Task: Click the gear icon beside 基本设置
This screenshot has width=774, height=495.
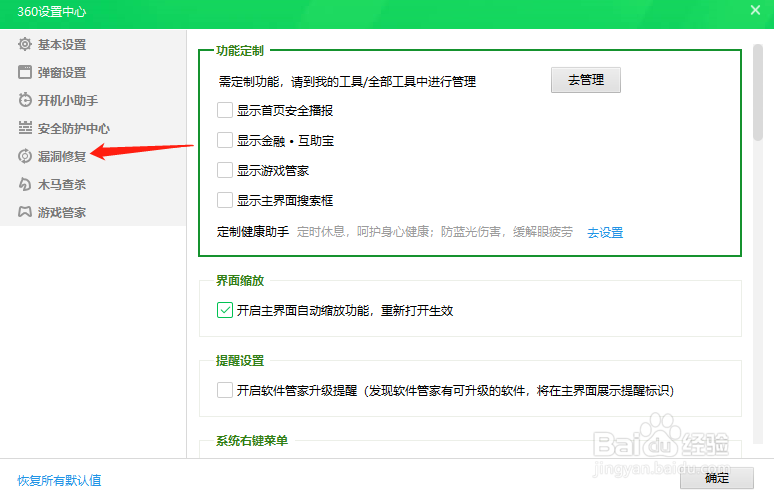Action: tap(25, 44)
